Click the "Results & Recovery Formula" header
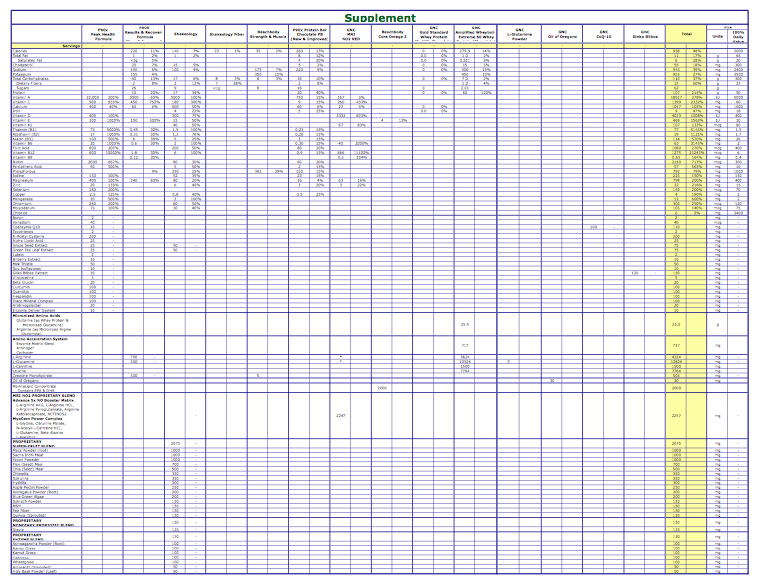 tap(144, 33)
